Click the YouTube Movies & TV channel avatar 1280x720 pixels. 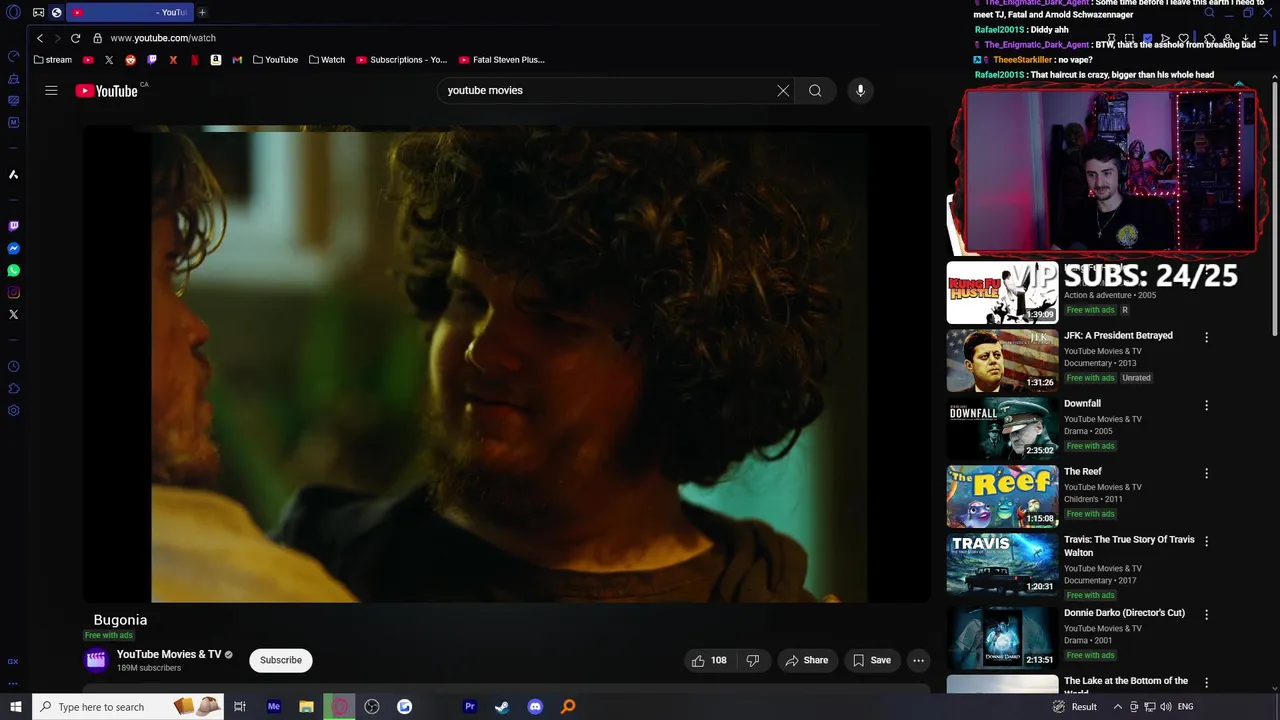(96, 659)
